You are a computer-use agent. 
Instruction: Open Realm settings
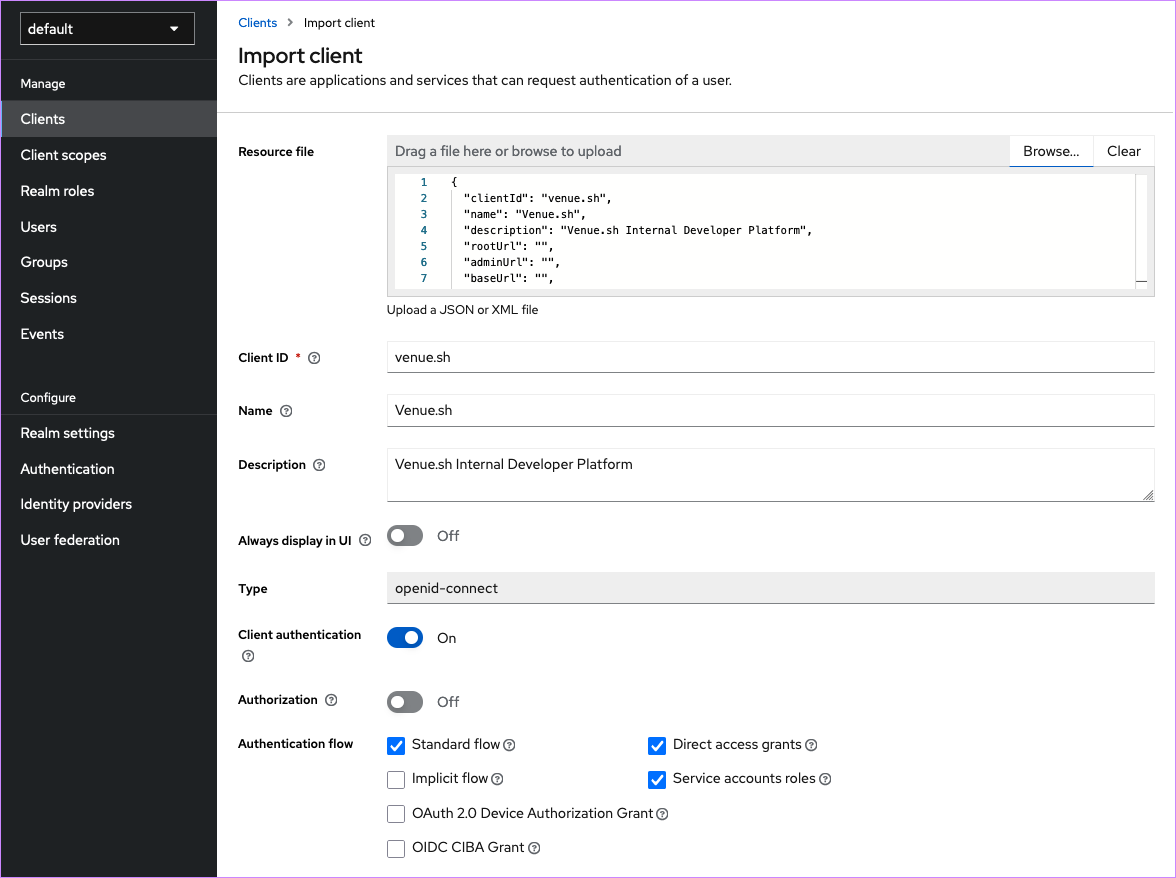[109, 433]
